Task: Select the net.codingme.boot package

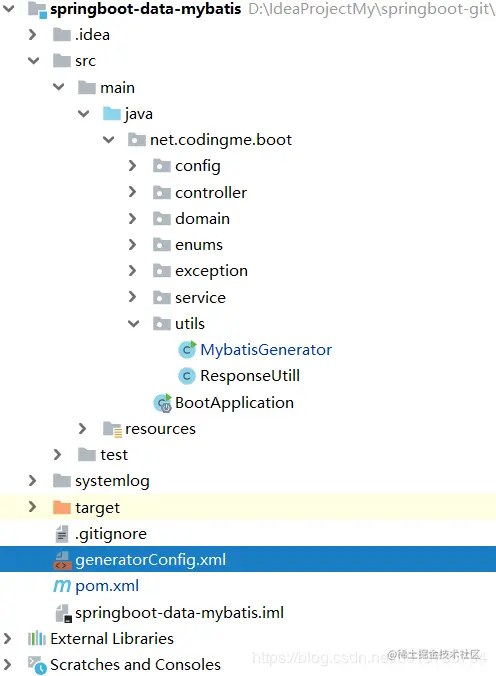Action: click(221, 140)
